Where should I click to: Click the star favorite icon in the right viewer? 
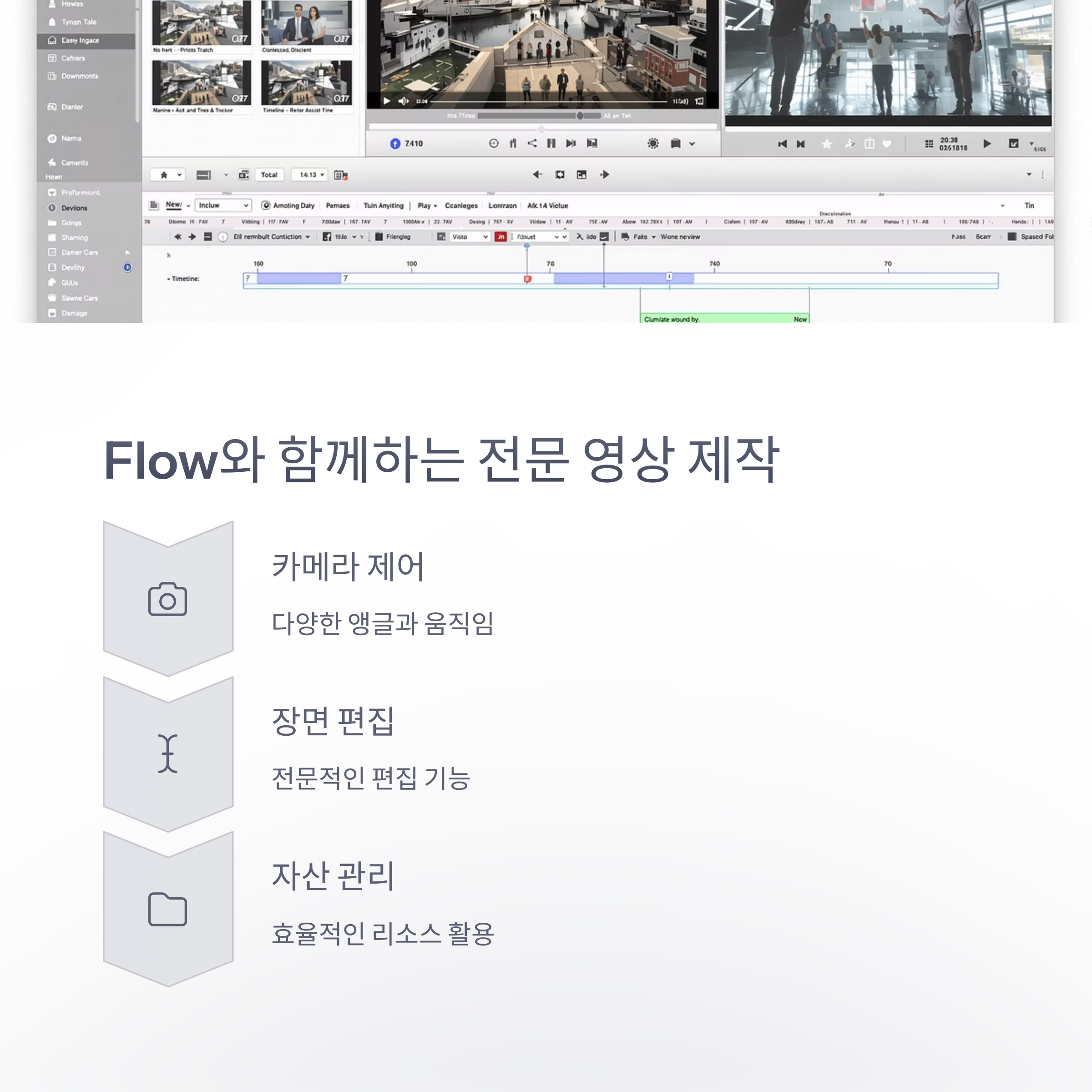click(826, 144)
